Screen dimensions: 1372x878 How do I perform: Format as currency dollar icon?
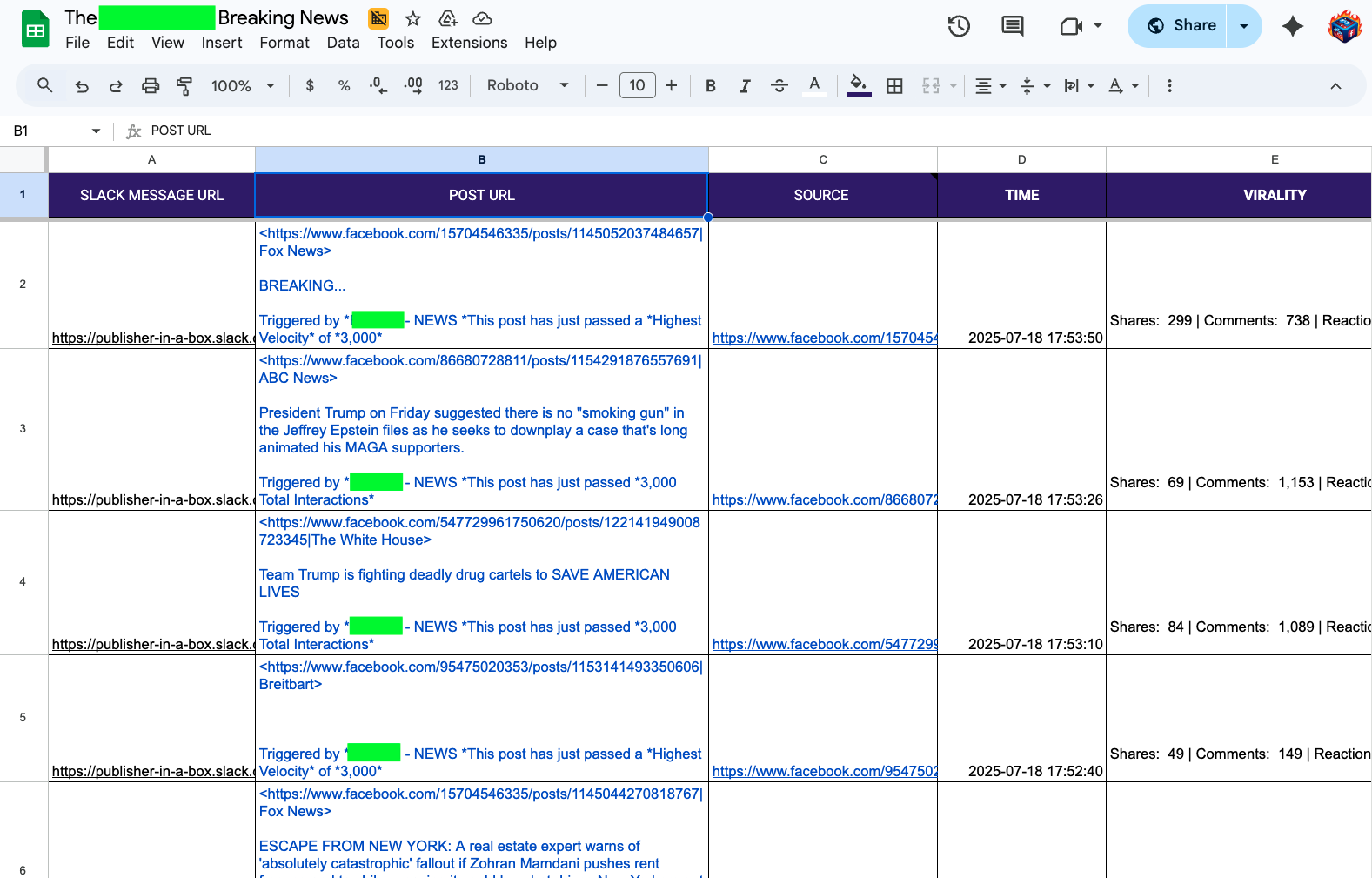(310, 85)
